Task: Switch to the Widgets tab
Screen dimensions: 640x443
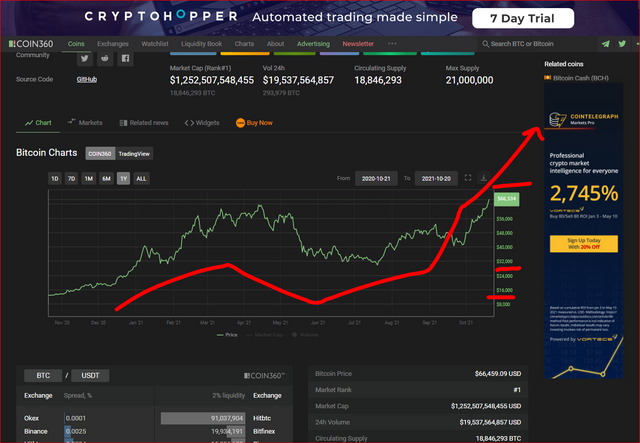Action: click(202, 122)
